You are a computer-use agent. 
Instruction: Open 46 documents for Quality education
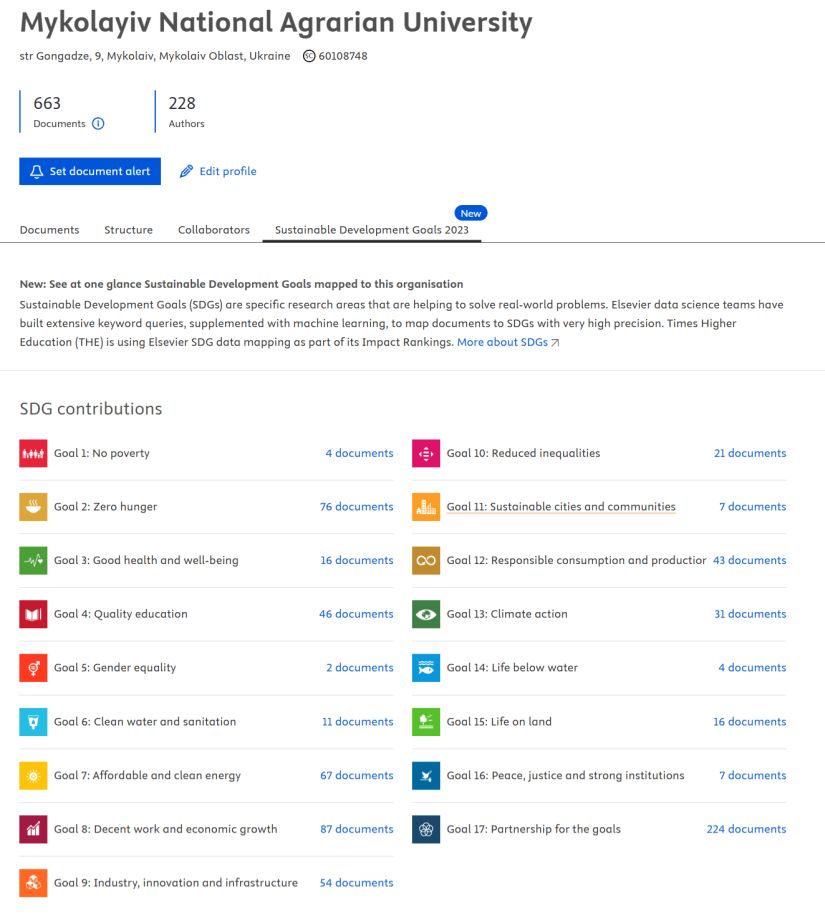tap(356, 614)
